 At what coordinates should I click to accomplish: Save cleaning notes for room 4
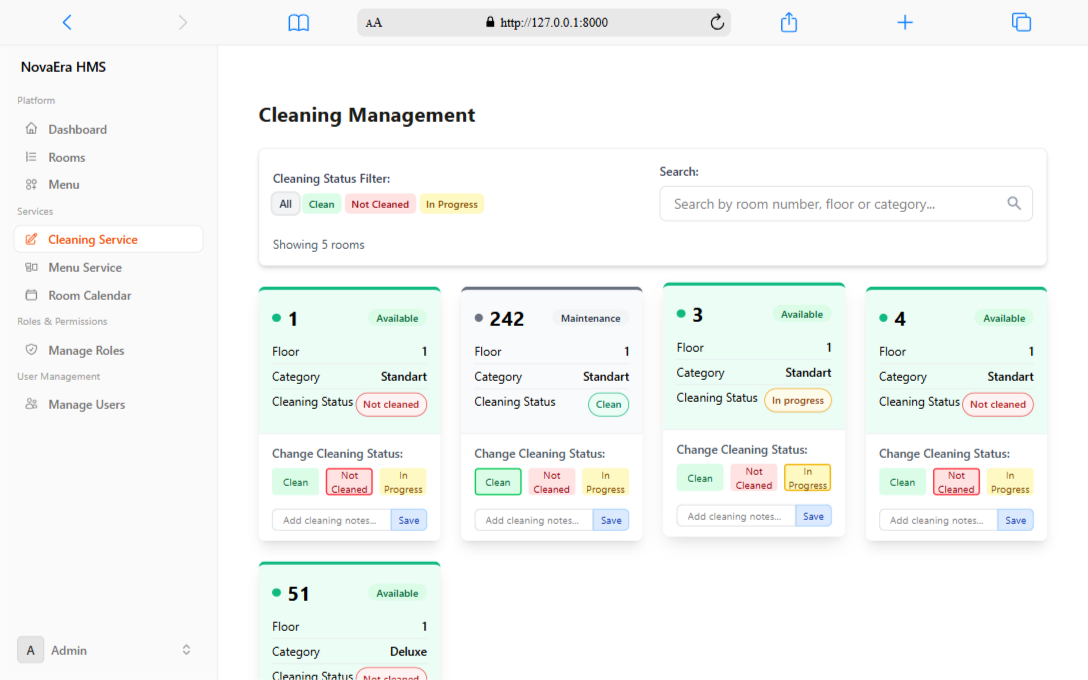(x=1015, y=520)
